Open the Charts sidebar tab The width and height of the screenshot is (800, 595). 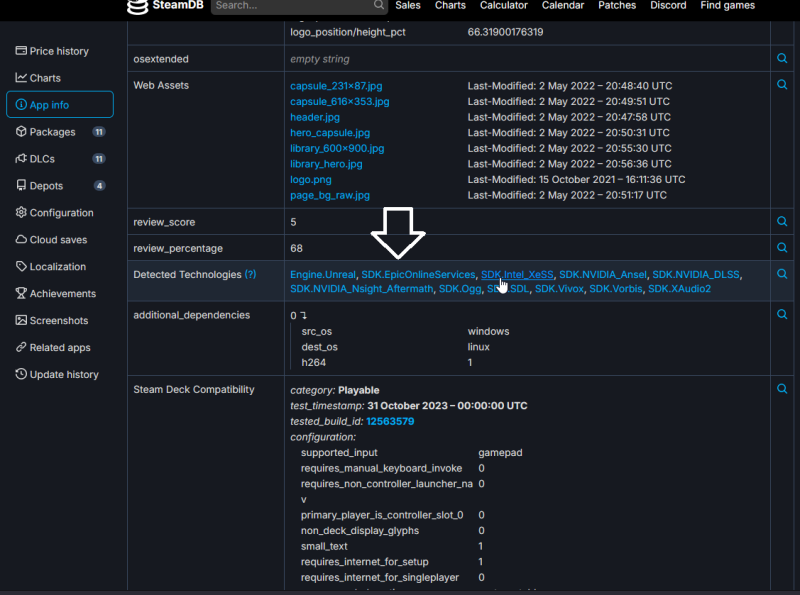click(60, 78)
